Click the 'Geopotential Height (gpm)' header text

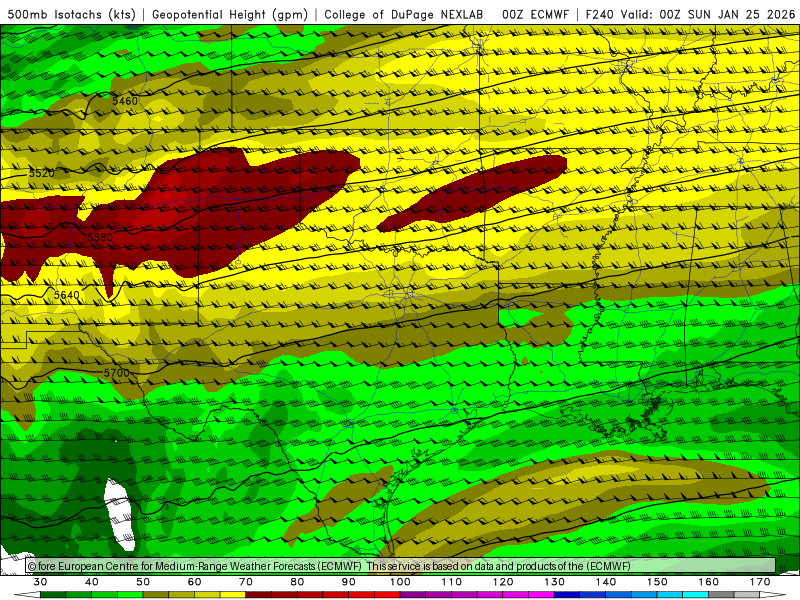(230, 14)
